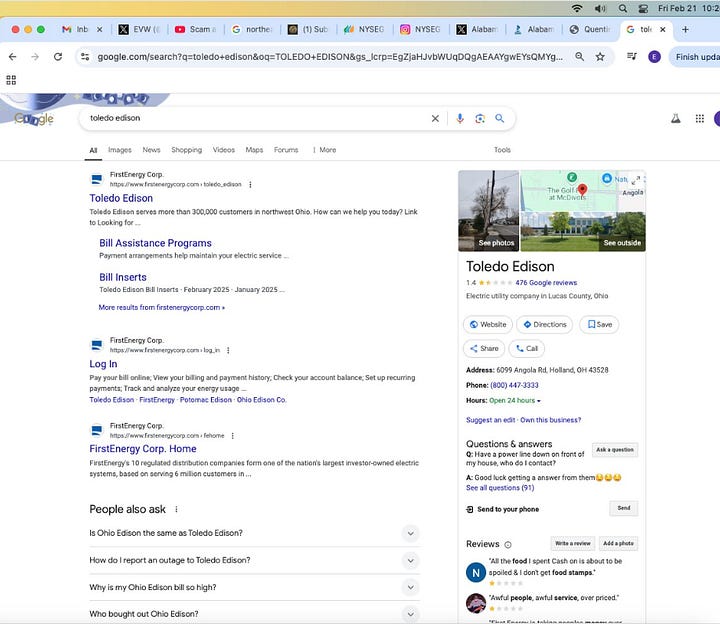Image resolution: width=720 pixels, height=624 pixels.
Task: Open Search Labs flask icon
Action: tap(675, 118)
